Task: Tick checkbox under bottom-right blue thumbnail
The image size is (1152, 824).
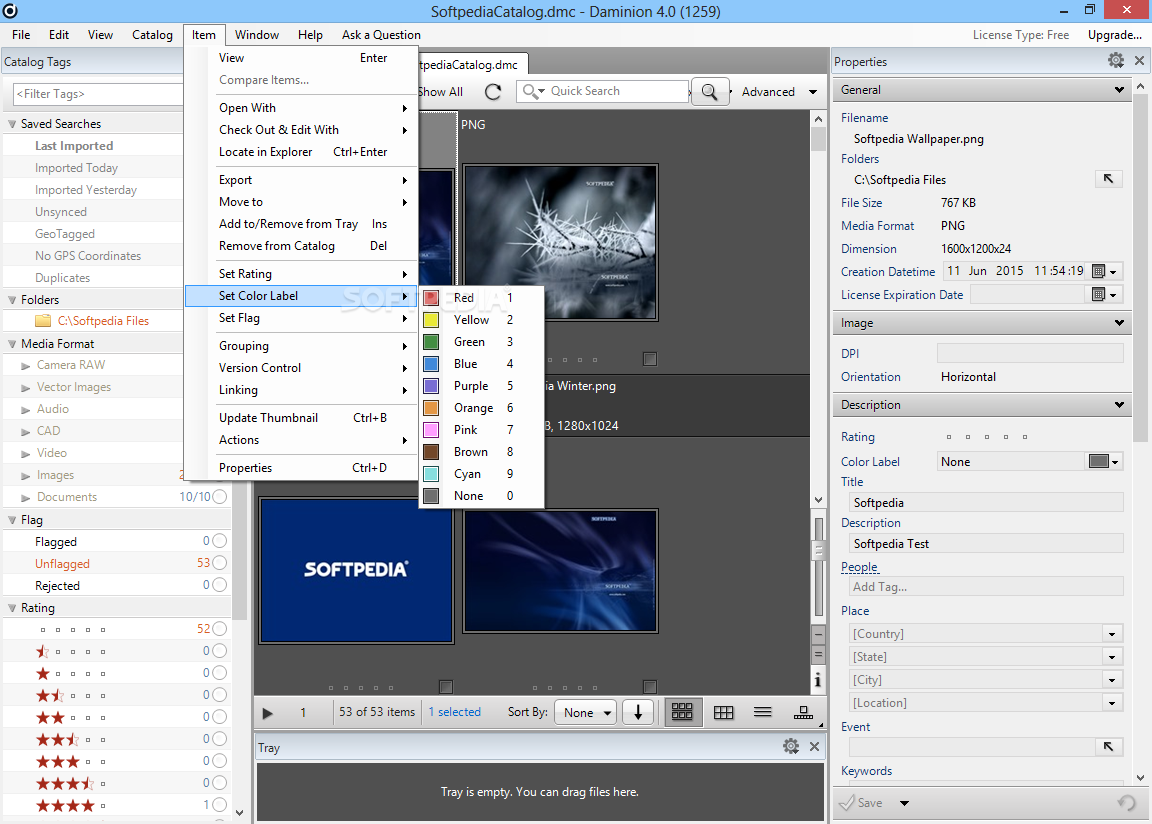Action: (649, 687)
